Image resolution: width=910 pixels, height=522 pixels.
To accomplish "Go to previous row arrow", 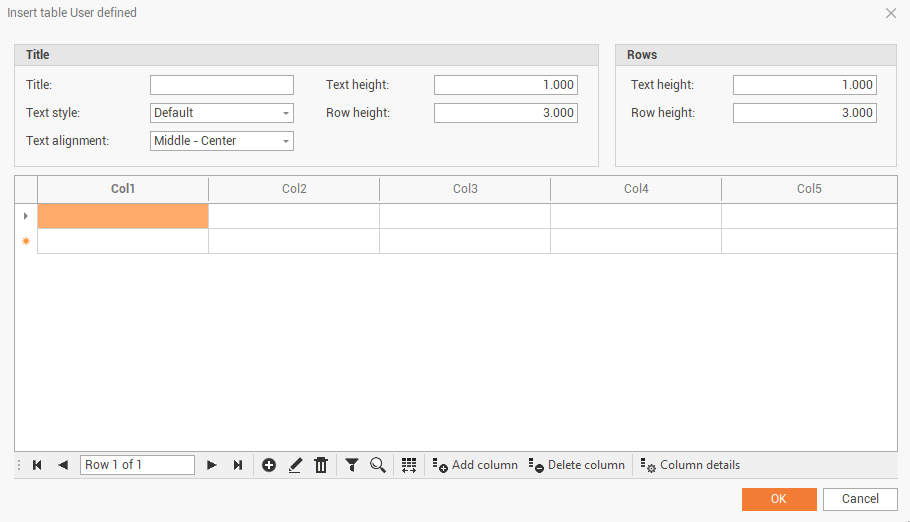I will coord(63,465).
